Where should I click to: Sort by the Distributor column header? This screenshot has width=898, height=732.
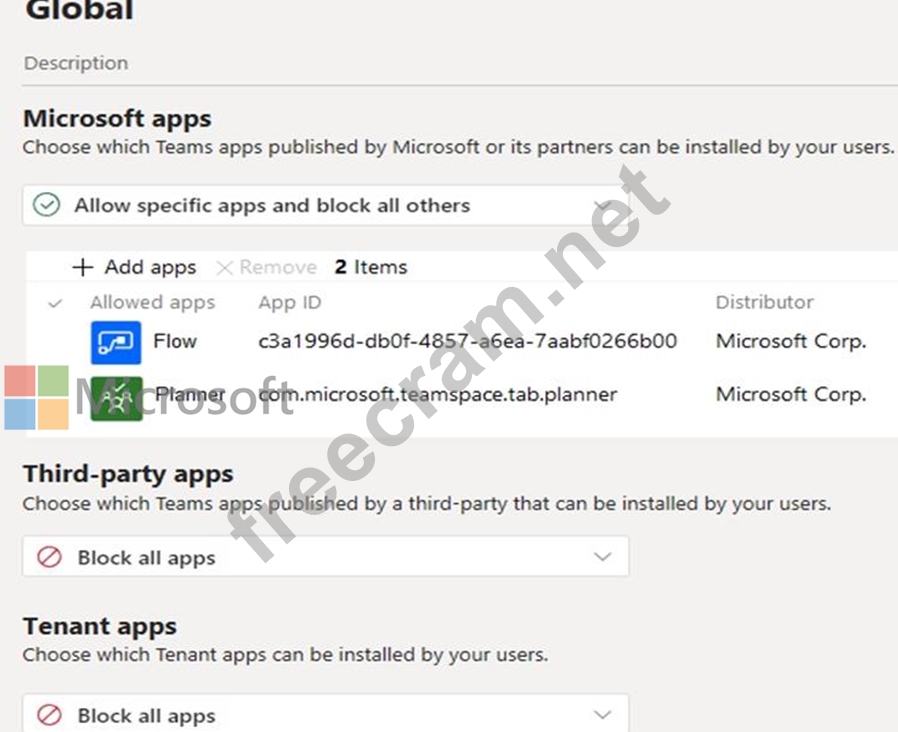click(764, 302)
